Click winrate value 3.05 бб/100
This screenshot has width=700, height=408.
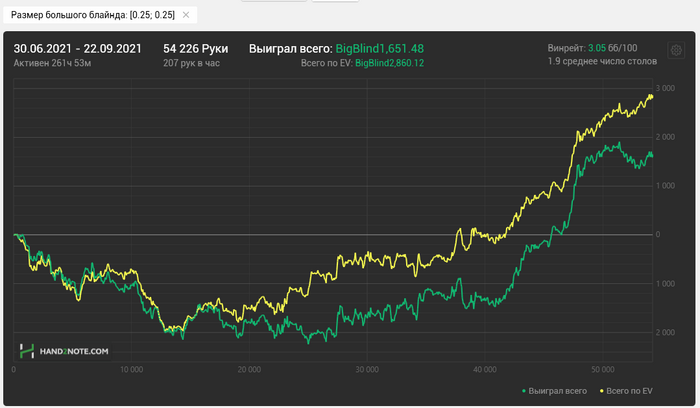point(612,48)
